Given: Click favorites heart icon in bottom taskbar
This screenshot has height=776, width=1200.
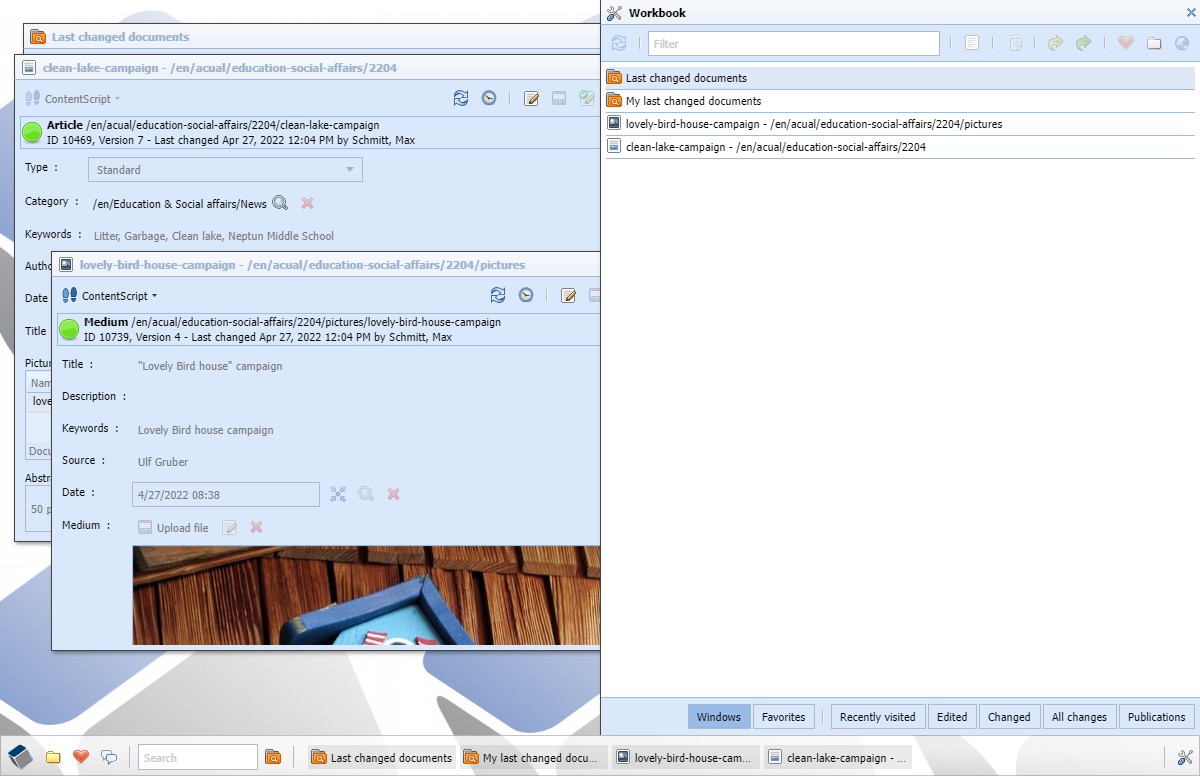Looking at the screenshot, I should pos(81,757).
